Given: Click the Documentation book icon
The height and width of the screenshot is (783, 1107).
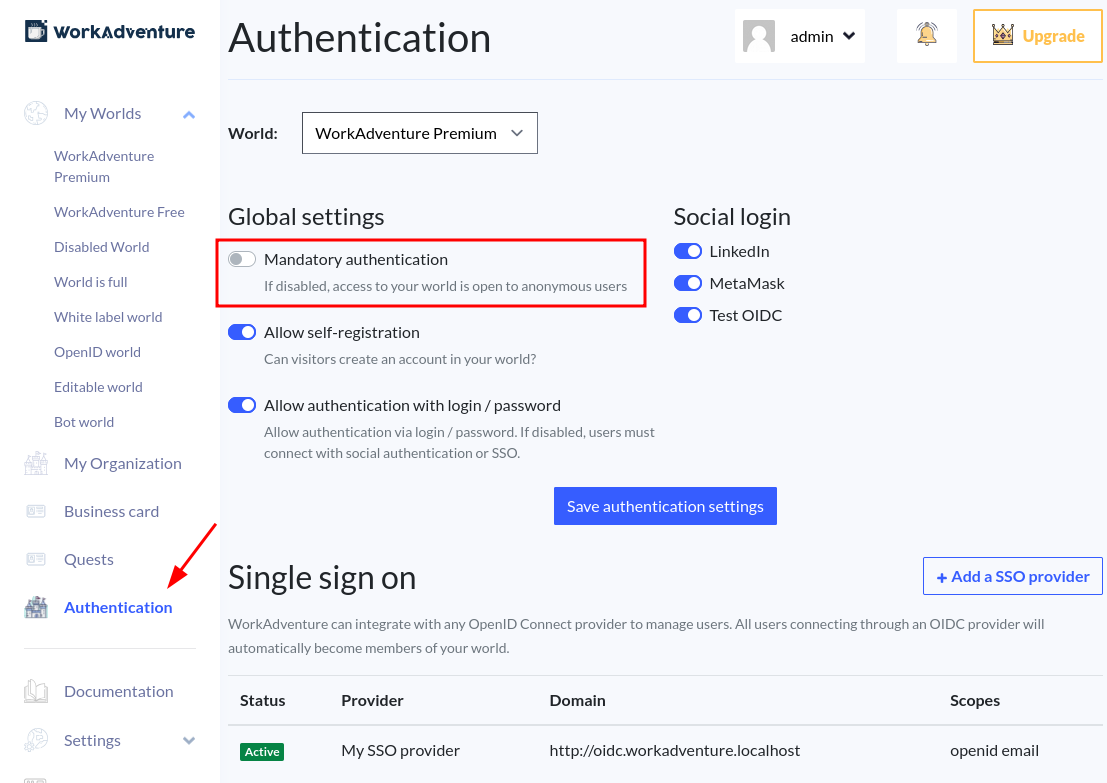Looking at the screenshot, I should [36, 691].
